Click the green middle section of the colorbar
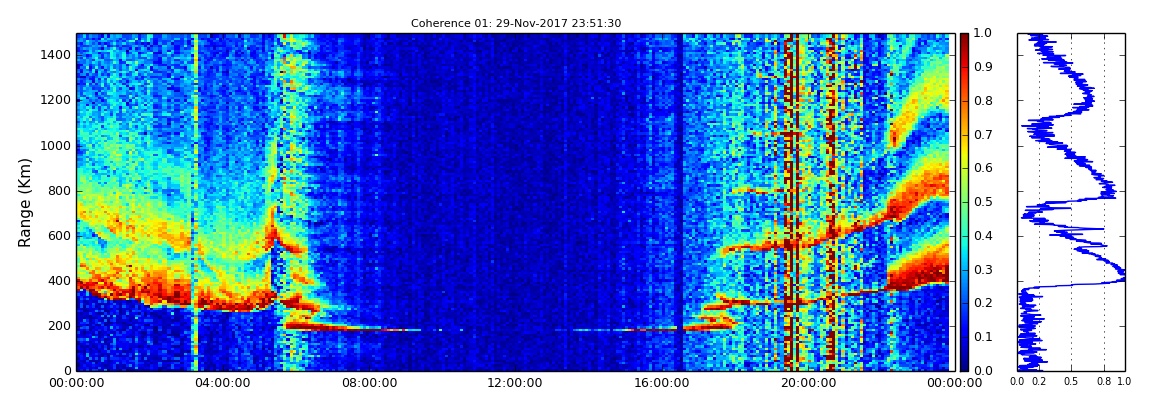Screen dimensions: 1150x407 point(964,202)
